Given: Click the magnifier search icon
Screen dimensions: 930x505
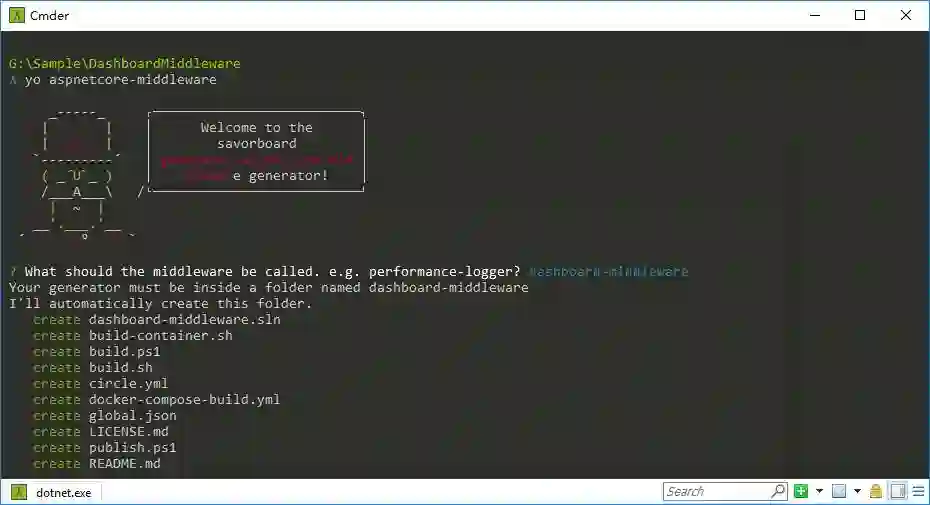Looking at the screenshot, I should [x=778, y=491].
